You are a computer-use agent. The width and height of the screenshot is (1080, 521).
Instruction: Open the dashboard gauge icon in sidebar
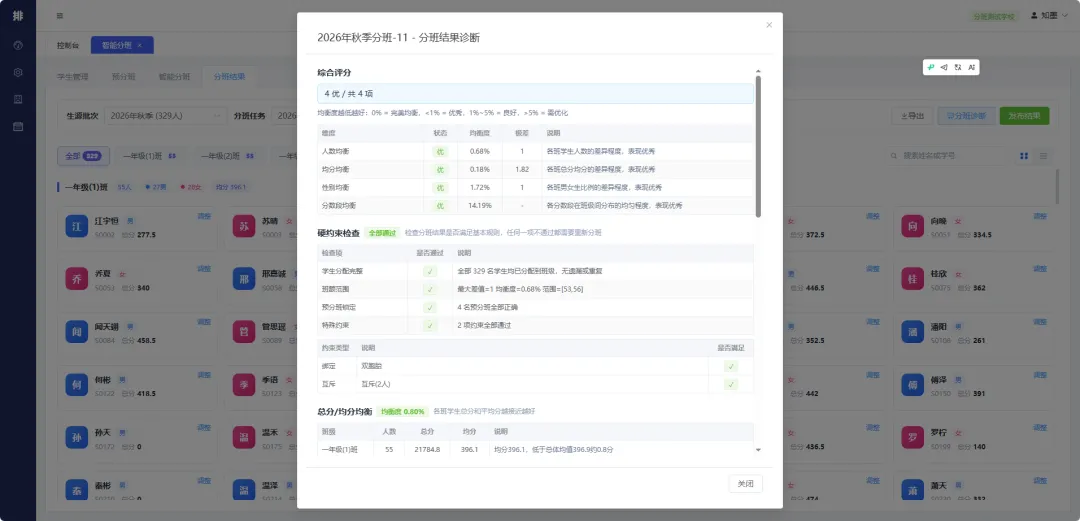coord(18,45)
